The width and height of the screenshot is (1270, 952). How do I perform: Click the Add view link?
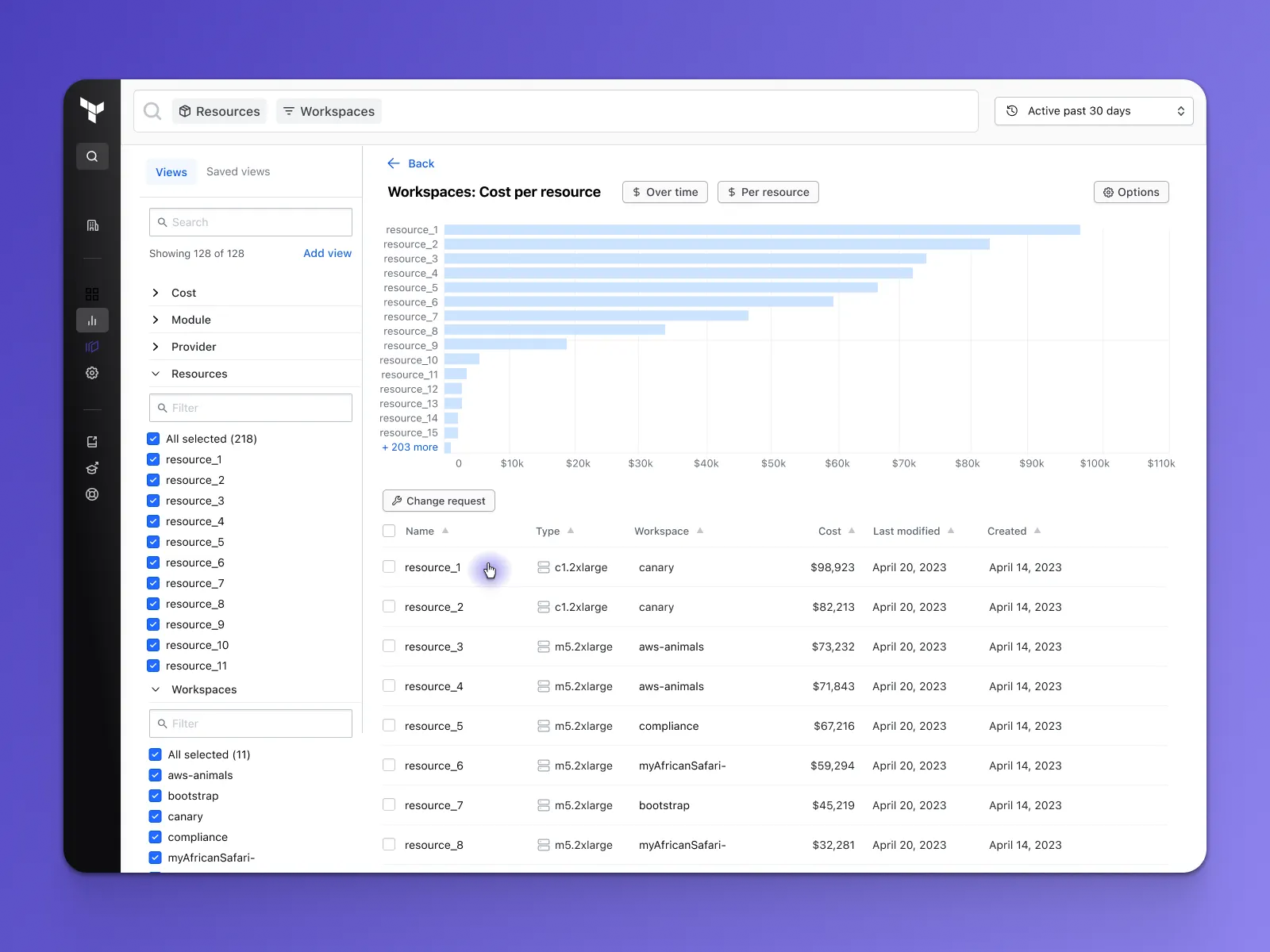point(327,253)
